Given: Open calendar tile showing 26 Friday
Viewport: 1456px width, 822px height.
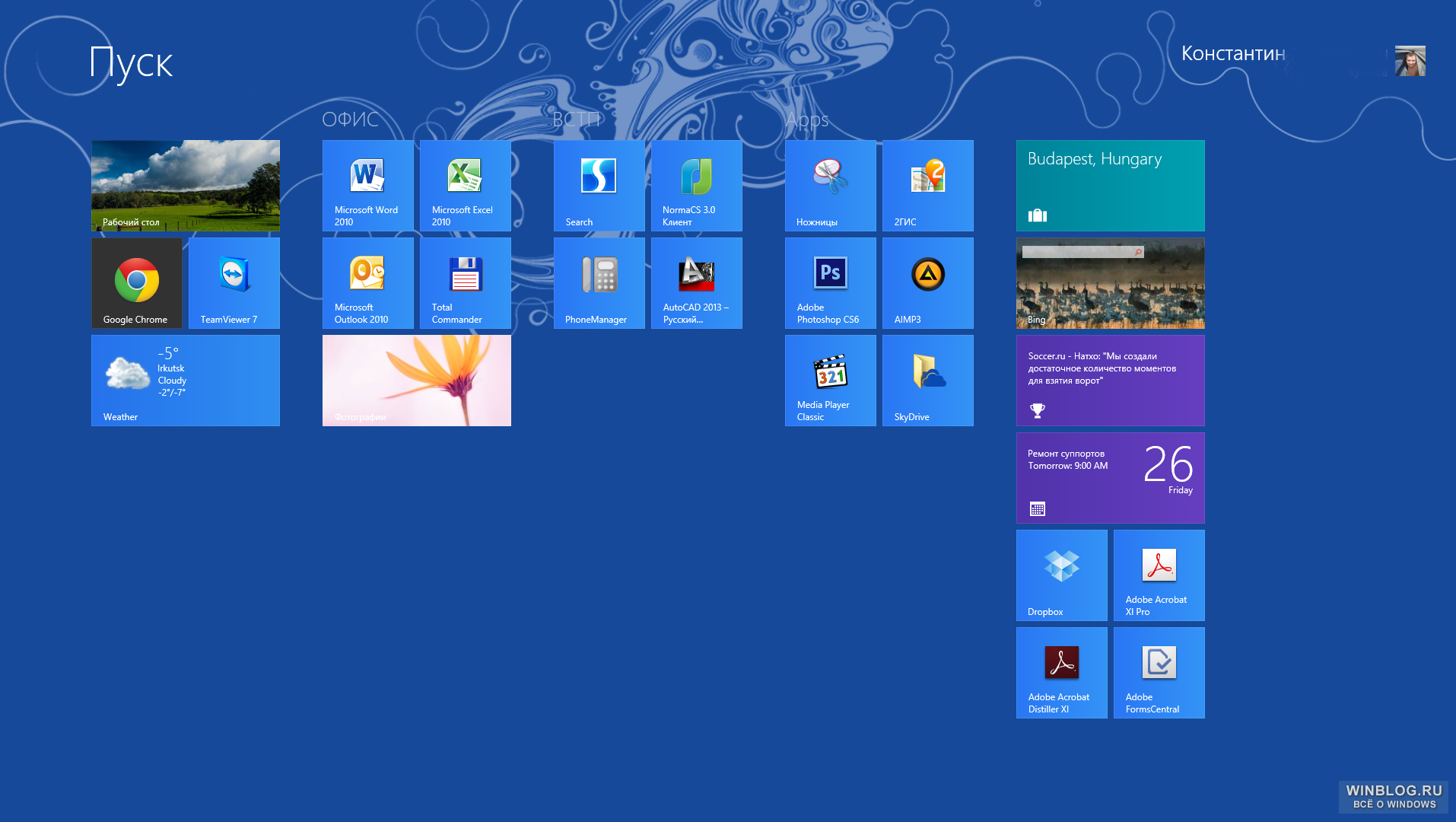Looking at the screenshot, I should click(1111, 478).
